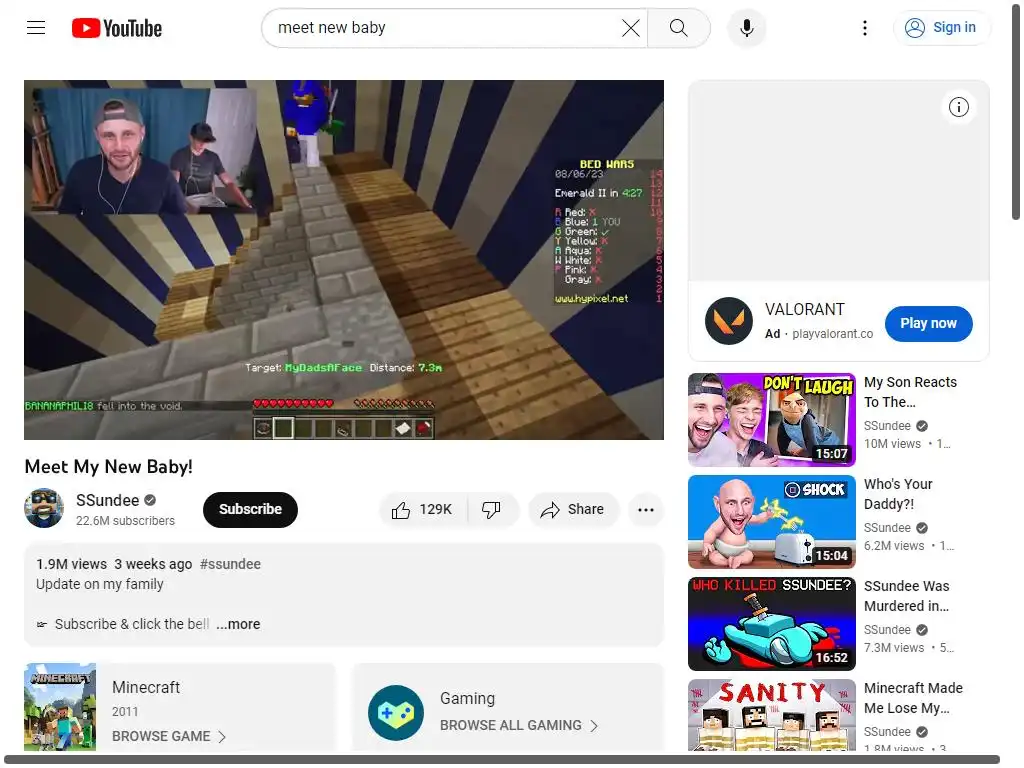This screenshot has width=1024, height=768.
Task: Click Play now on VALORANT ad
Action: [x=929, y=323]
